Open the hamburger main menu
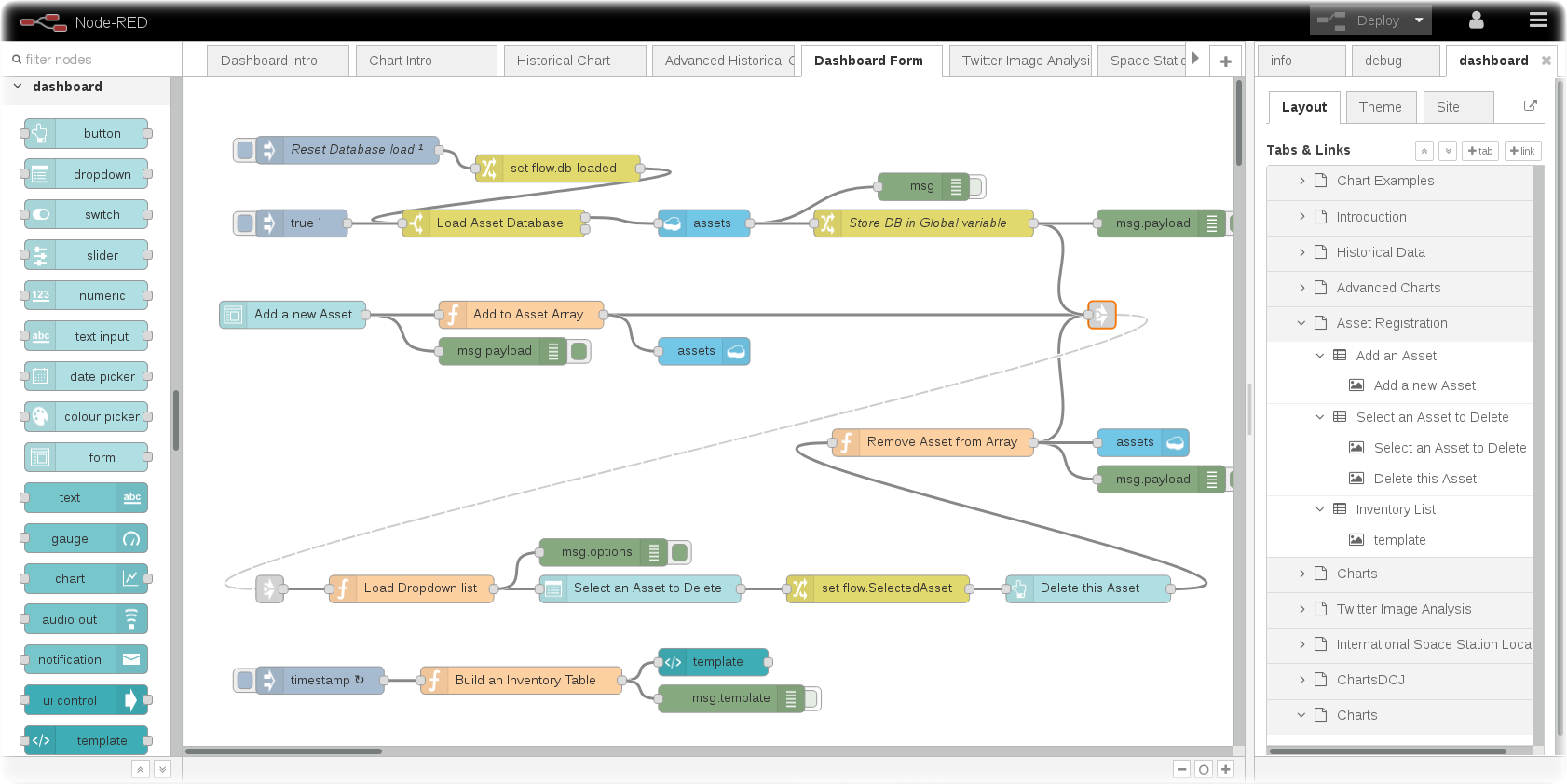The image size is (1567, 784). (x=1538, y=20)
